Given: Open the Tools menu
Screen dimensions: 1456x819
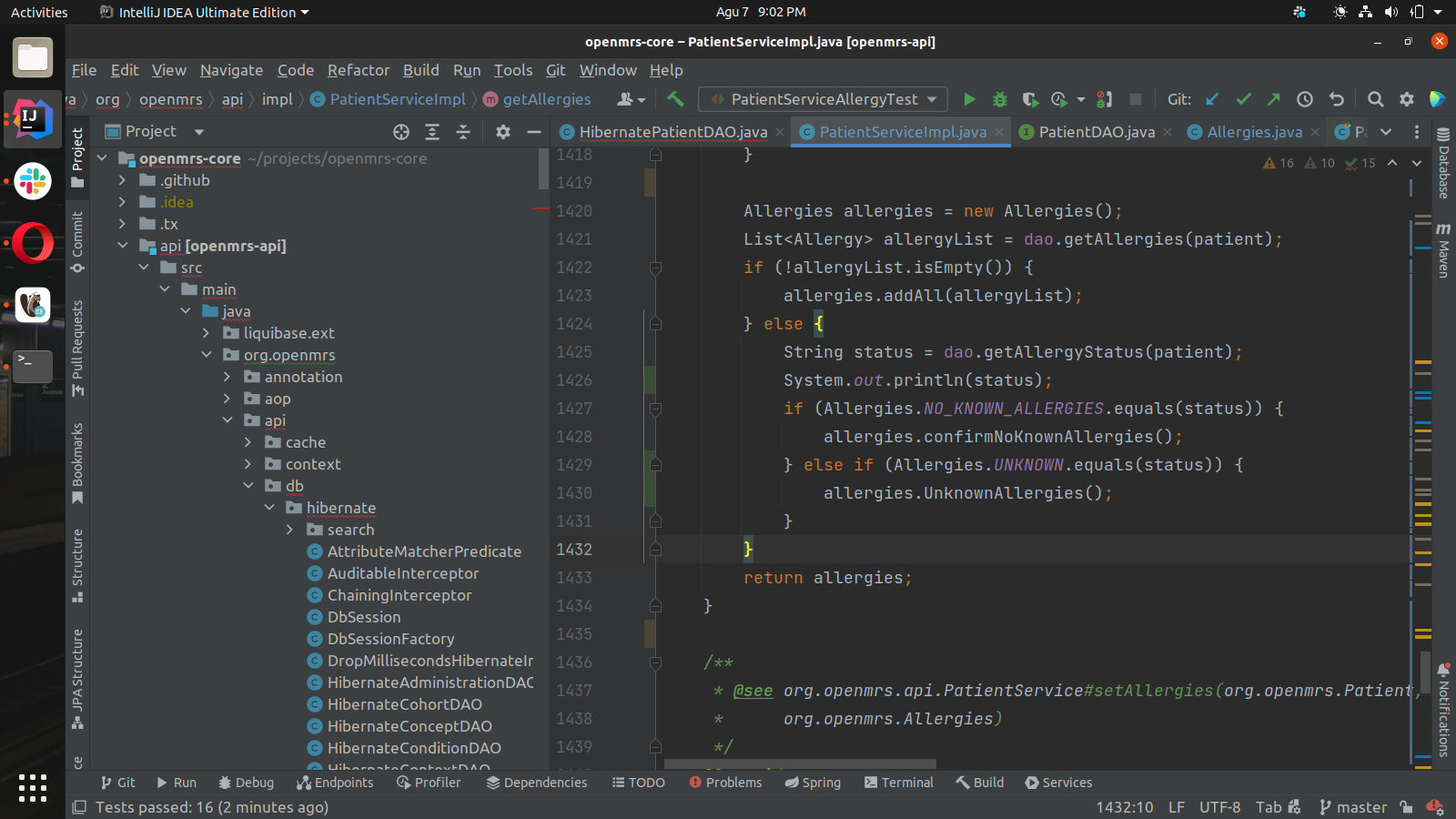Looking at the screenshot, I should [x=513, y=70].
